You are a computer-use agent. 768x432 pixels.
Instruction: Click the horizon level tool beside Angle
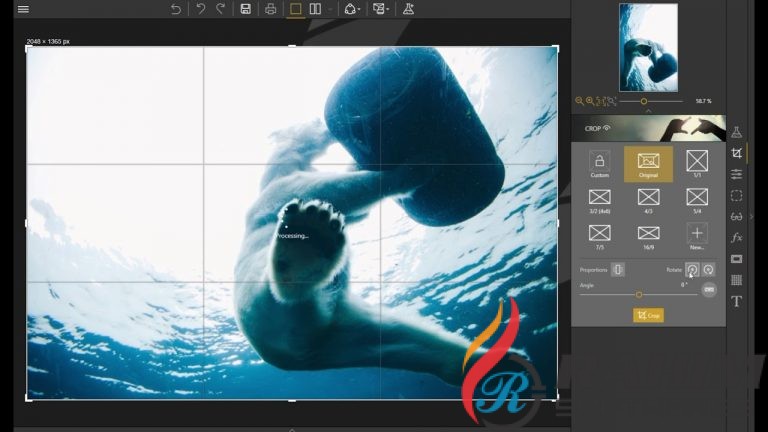(709, 289)
